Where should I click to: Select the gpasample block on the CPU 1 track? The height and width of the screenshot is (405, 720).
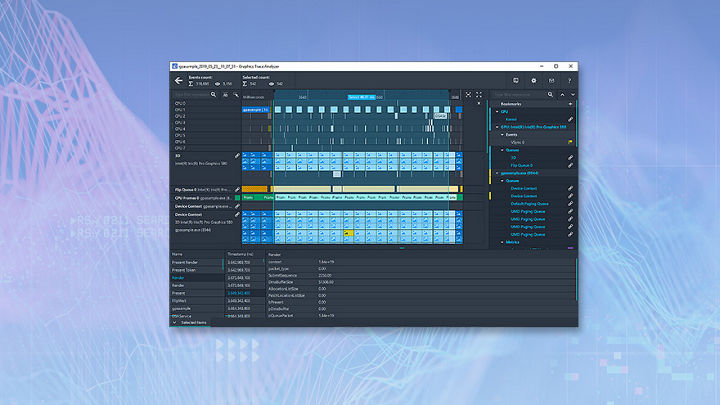pyautogui.click(x=255, y=110)
